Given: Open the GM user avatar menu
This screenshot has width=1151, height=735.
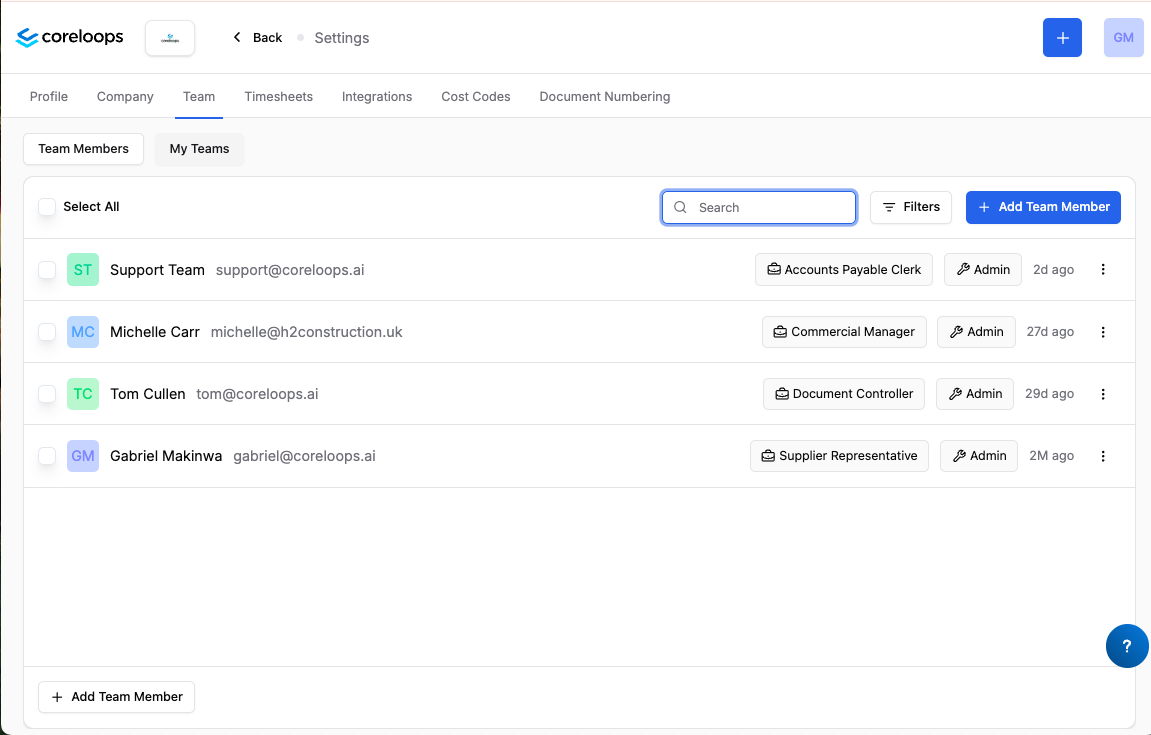Looking at the screenshot, I should (1123, 37).
